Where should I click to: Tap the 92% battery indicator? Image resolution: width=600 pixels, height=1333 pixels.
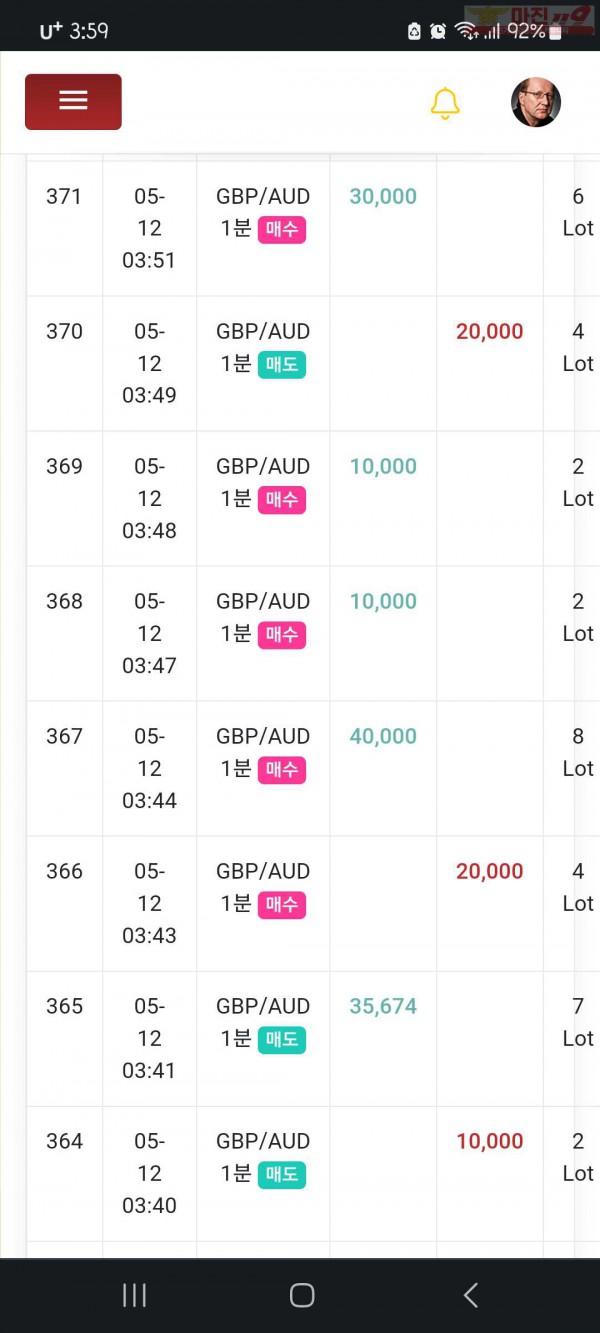(x=527, y=31)
